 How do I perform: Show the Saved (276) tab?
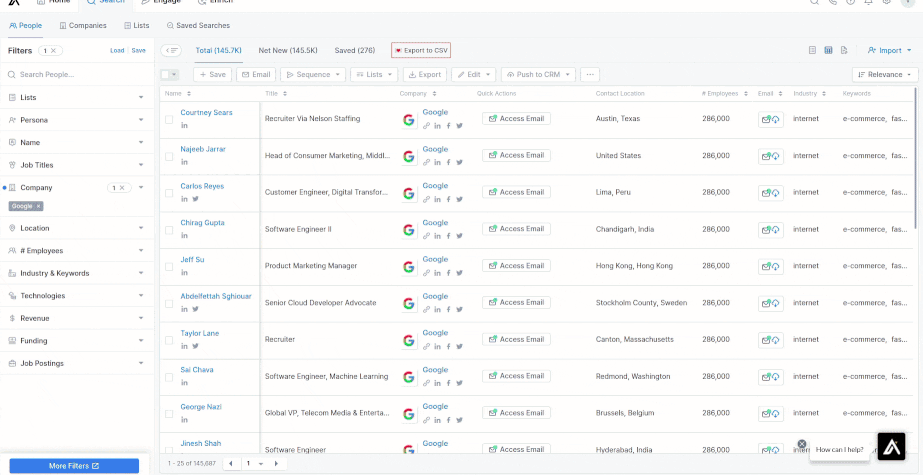354,51
